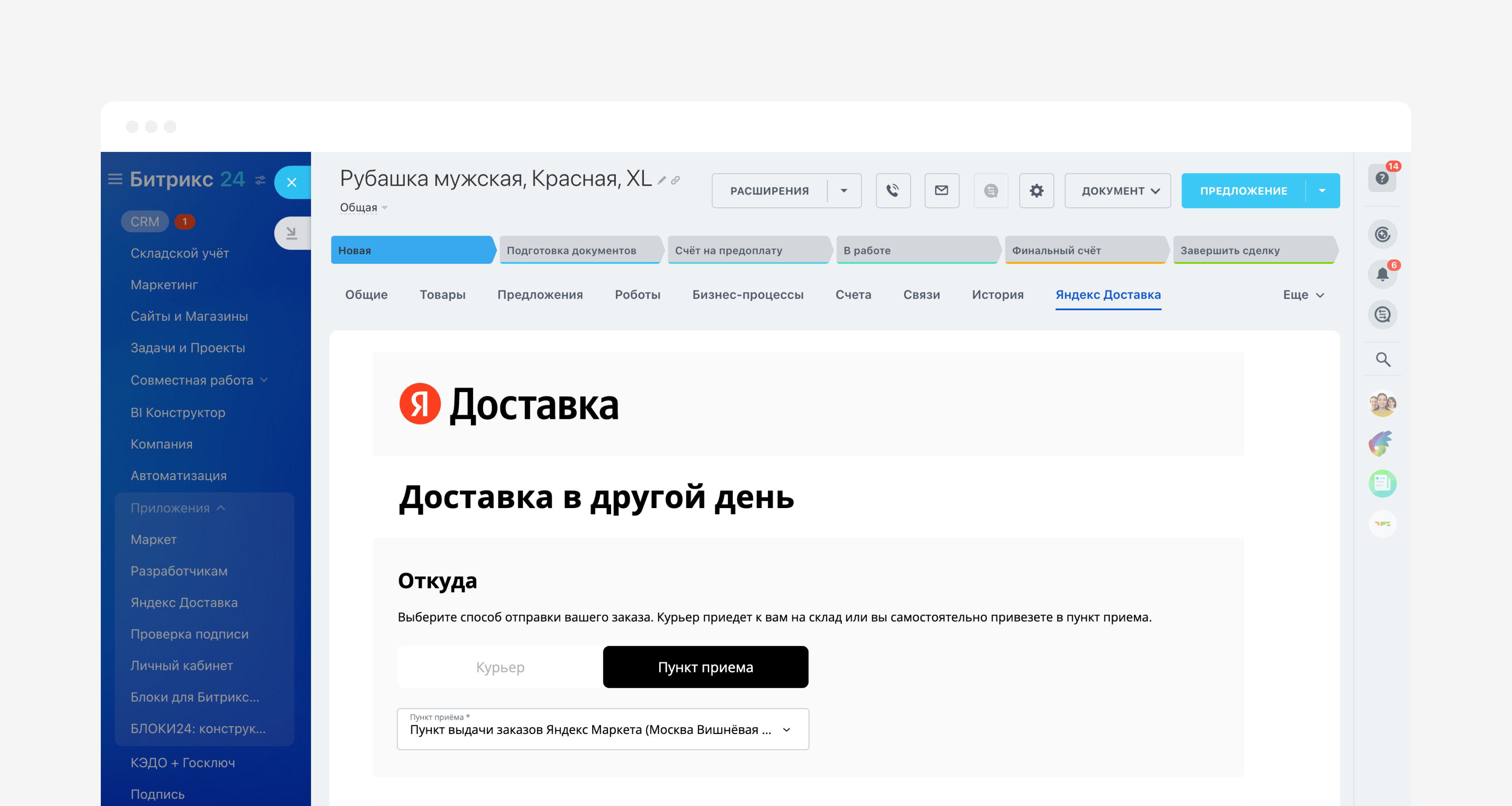This screenshot has height=806, width=1512.
Task: Switch to the Общие tab
Action: point(366,294)
